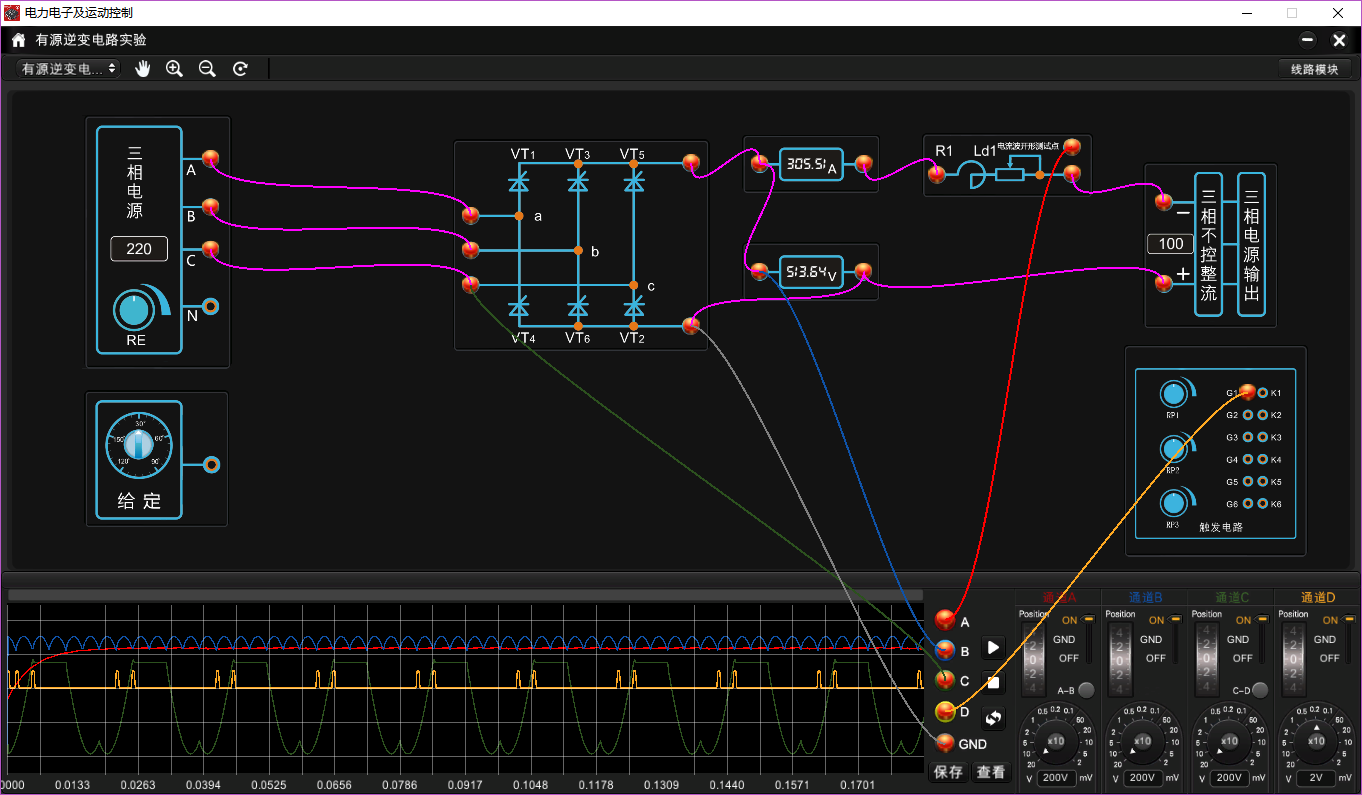Close the experiment panel with X
1362x795 pixels.
pos(1339,40)
